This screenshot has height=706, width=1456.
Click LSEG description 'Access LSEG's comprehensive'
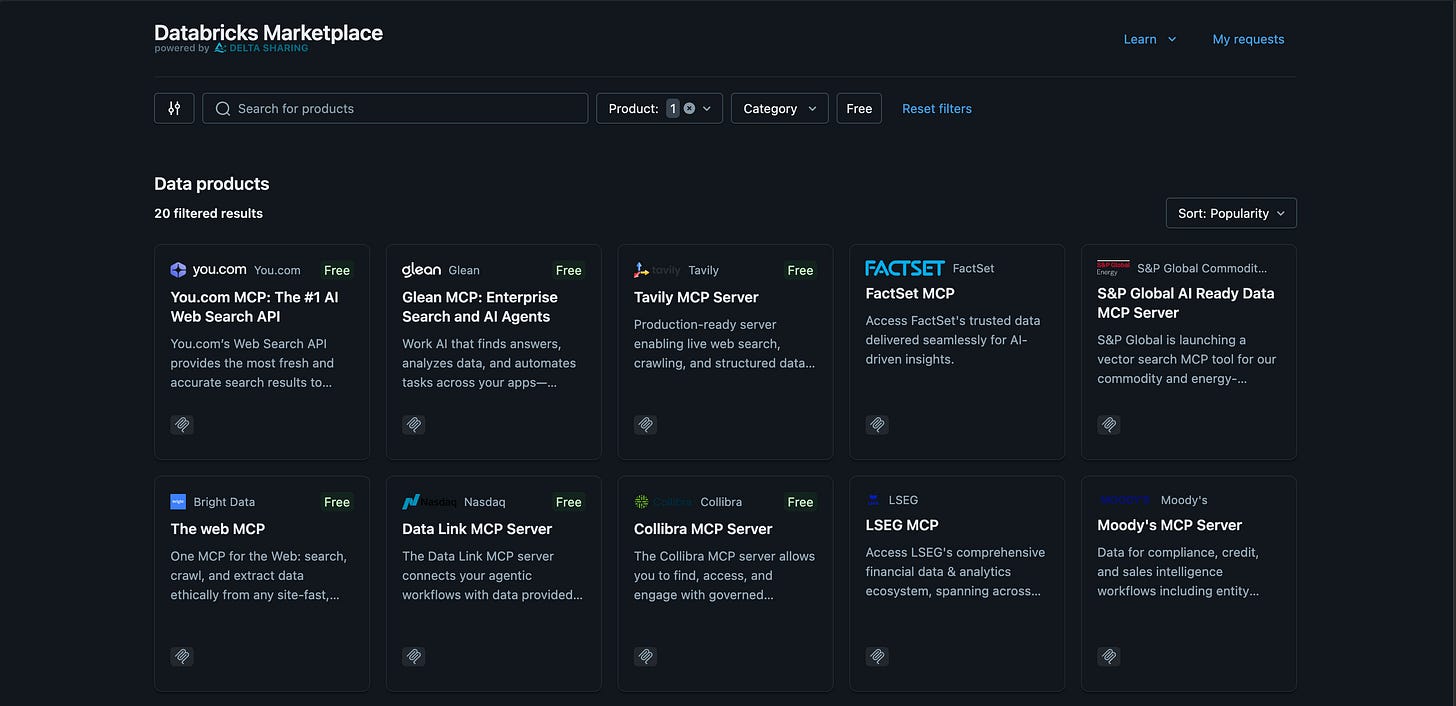click(955, 552)
